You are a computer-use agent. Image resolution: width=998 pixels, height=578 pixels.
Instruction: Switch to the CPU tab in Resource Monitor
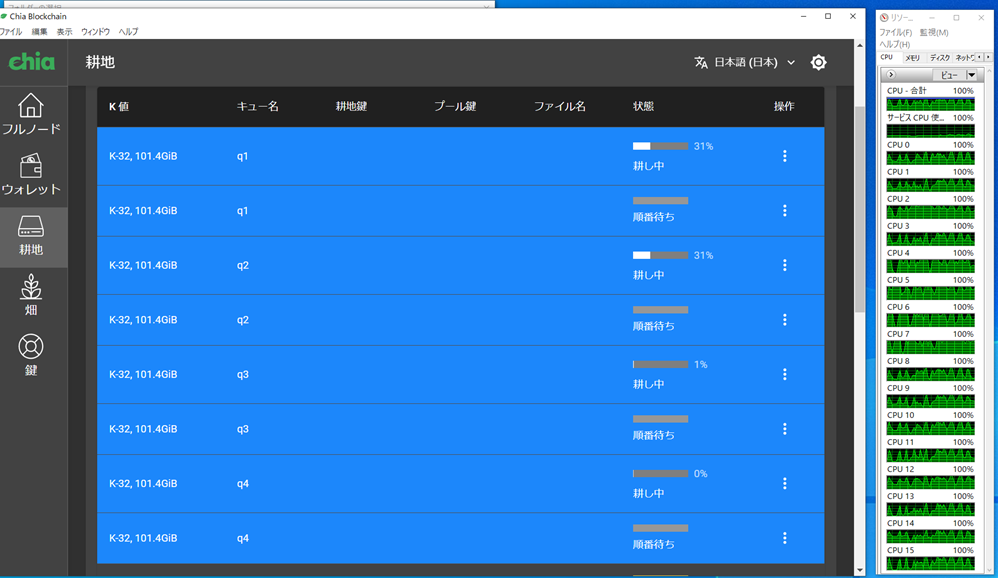pos(887,57)
